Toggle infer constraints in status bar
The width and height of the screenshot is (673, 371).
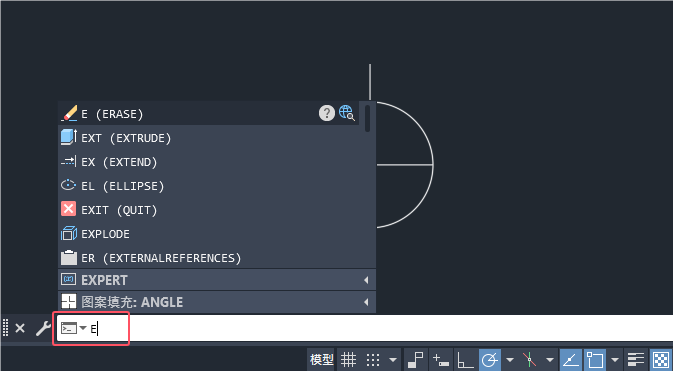(x=415, y=359)
